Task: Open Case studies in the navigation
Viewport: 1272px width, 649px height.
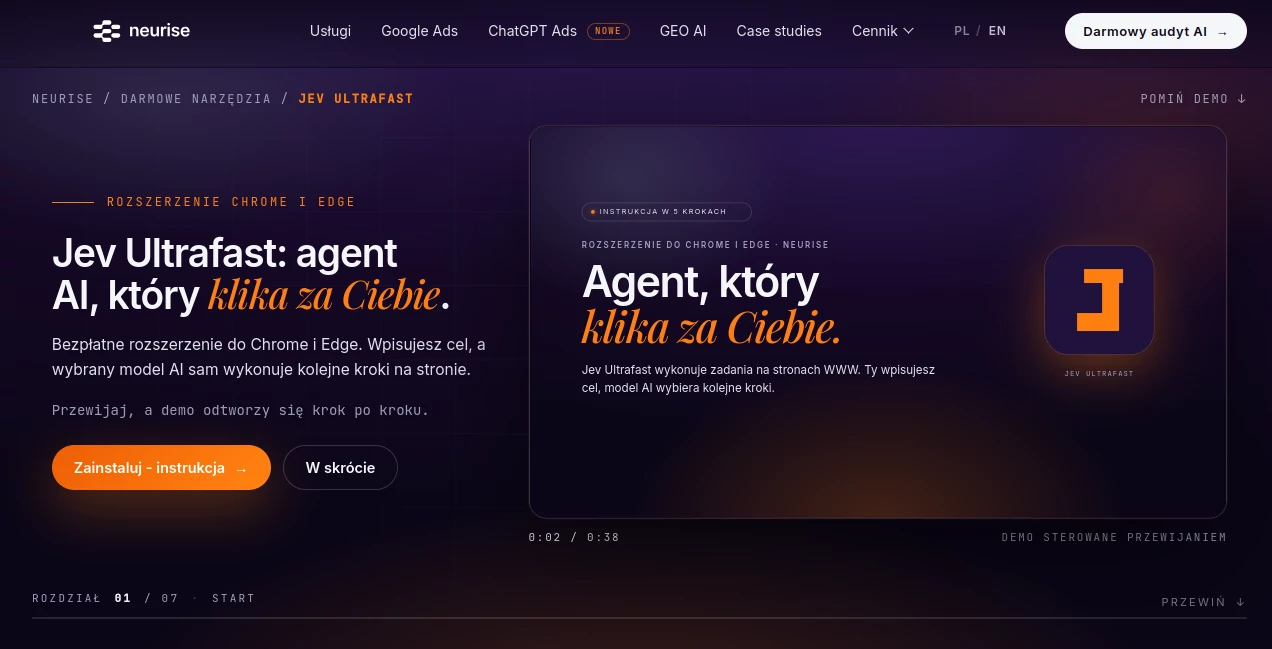Action: click(779, 31)
